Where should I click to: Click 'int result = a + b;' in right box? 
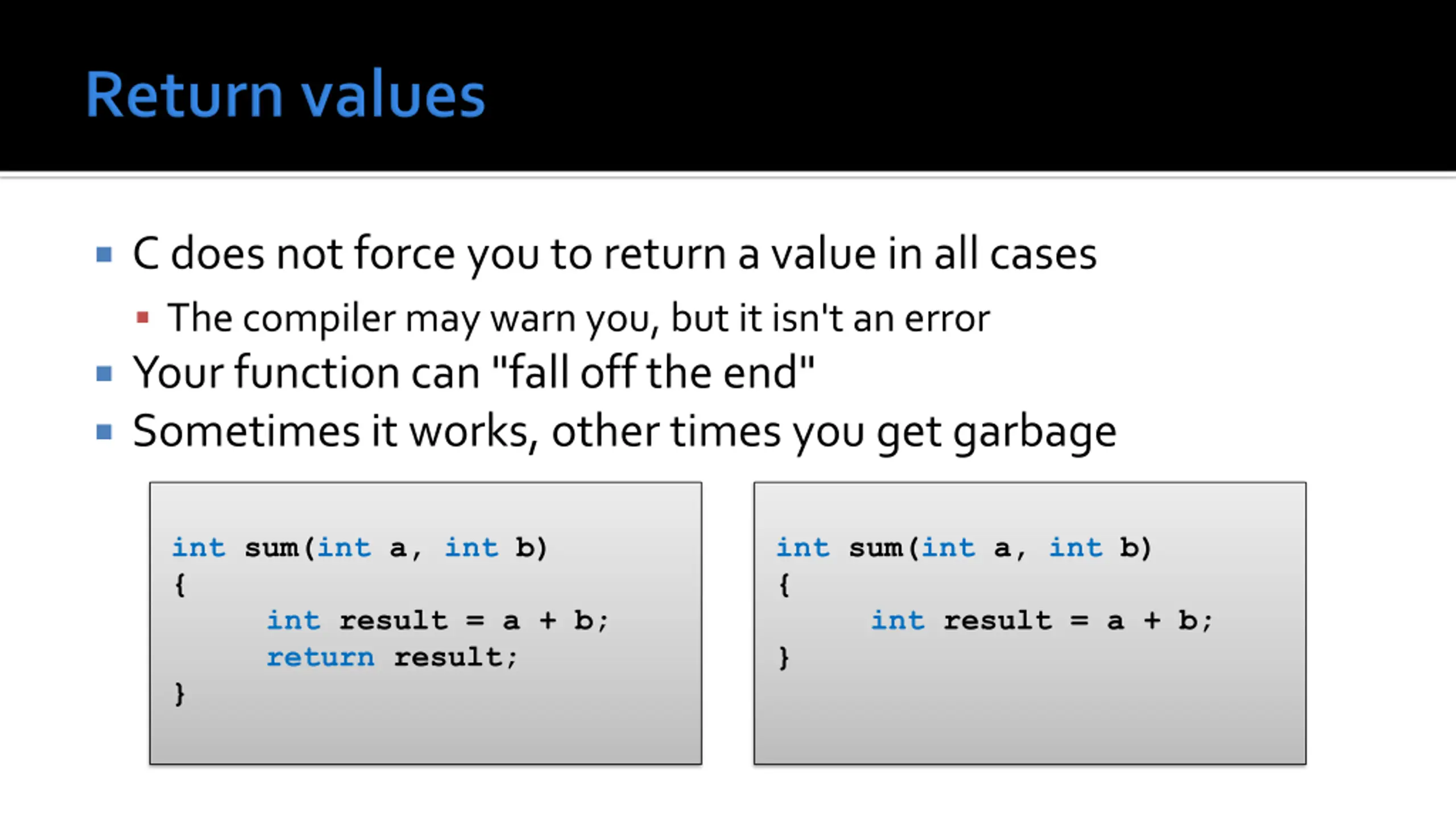(x=1043, y=621)
